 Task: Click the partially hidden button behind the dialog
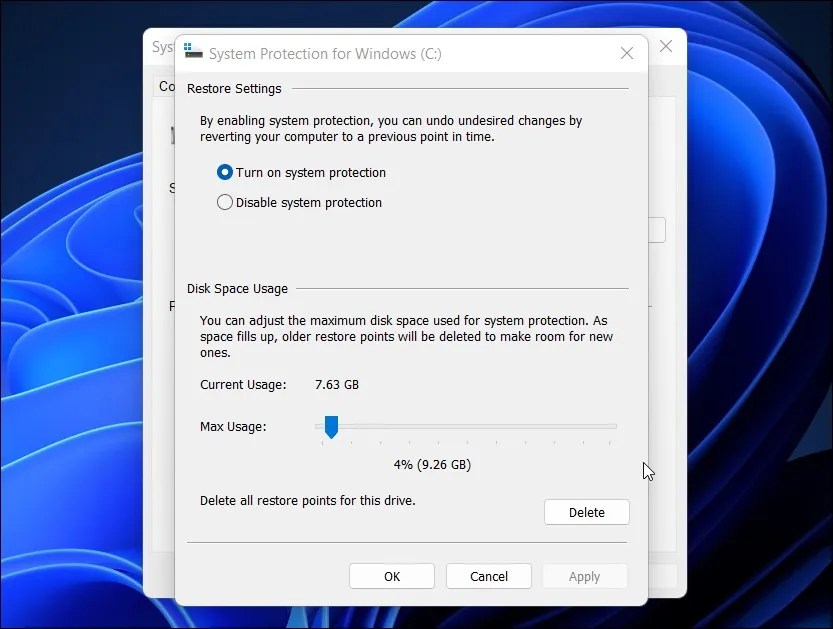[655, 230]
